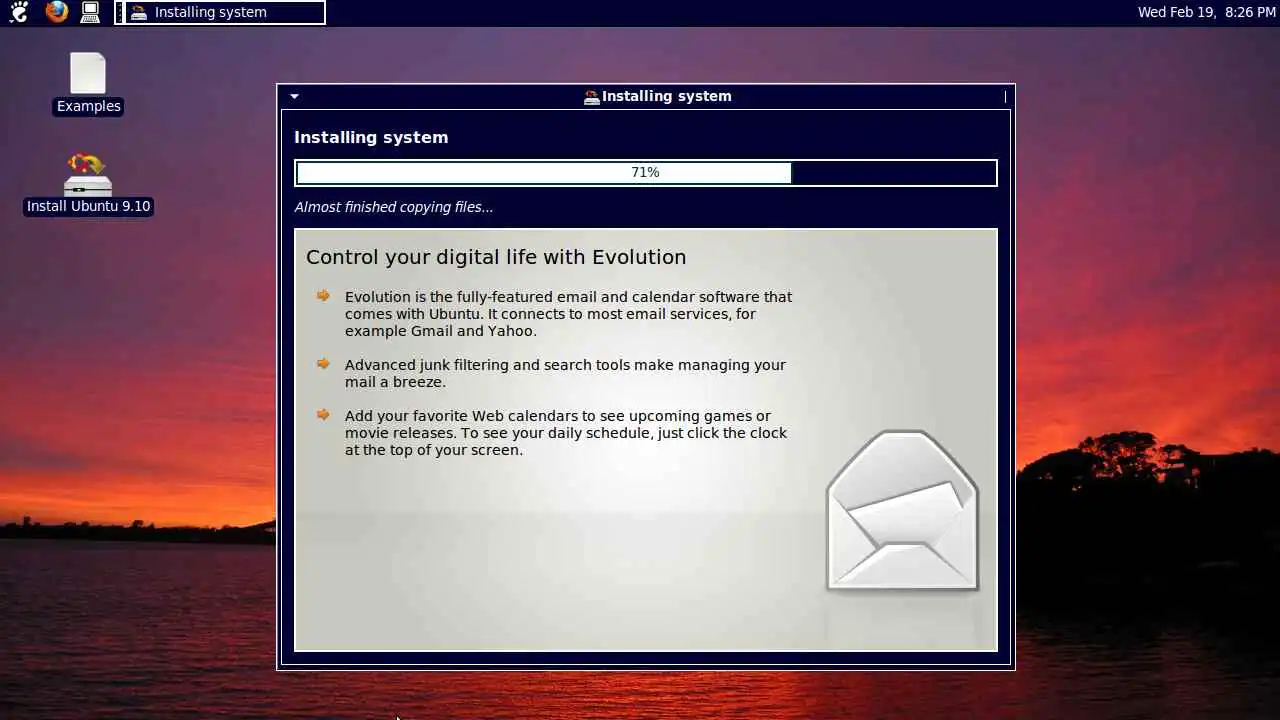1280x720 pixels.
Task: Click the small installer icon in taskbar entry
Action: pyautogui.click(x=139, y=12)
